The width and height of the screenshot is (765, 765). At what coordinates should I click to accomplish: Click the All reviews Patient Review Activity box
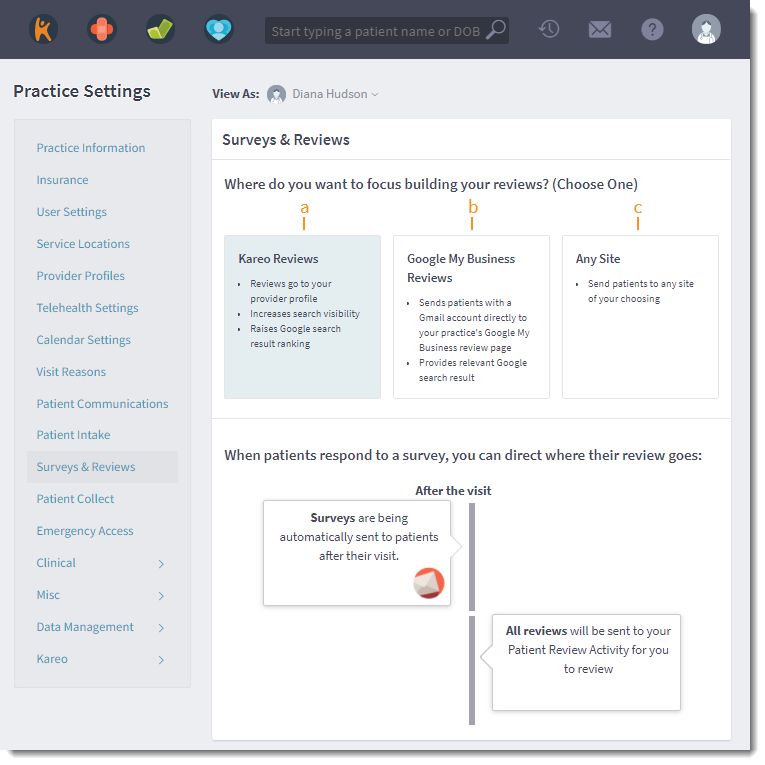[x=586, y=662]
